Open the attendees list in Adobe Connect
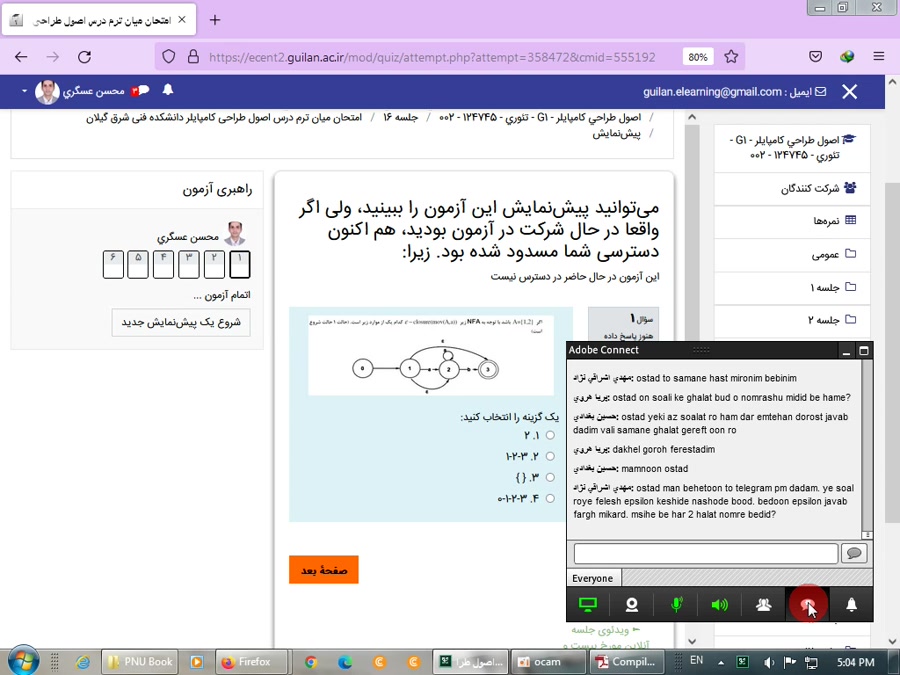The height and width of the screenshot is (675, 900). (764, 605)
